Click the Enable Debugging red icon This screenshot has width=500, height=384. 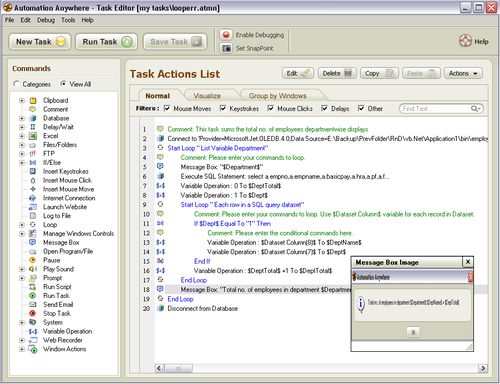226,35
